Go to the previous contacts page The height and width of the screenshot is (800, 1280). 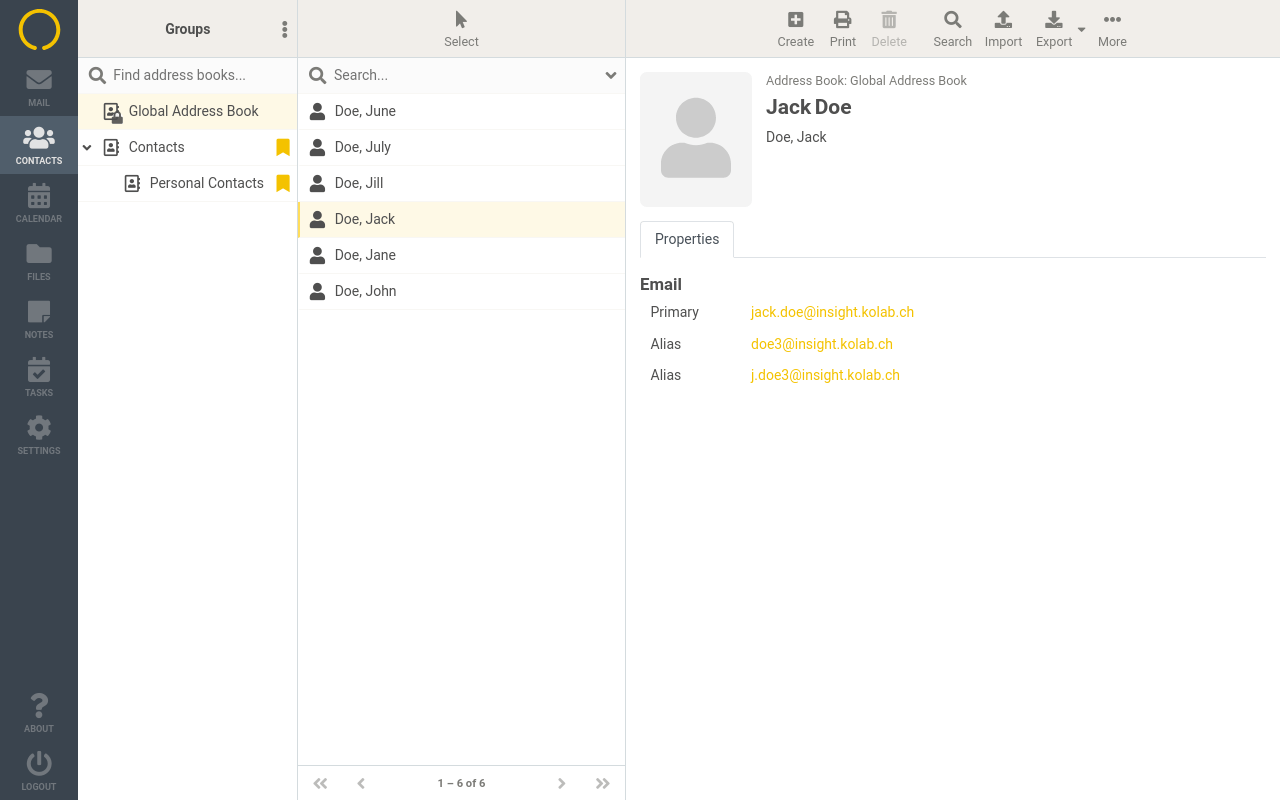click(x=361, y=783)
